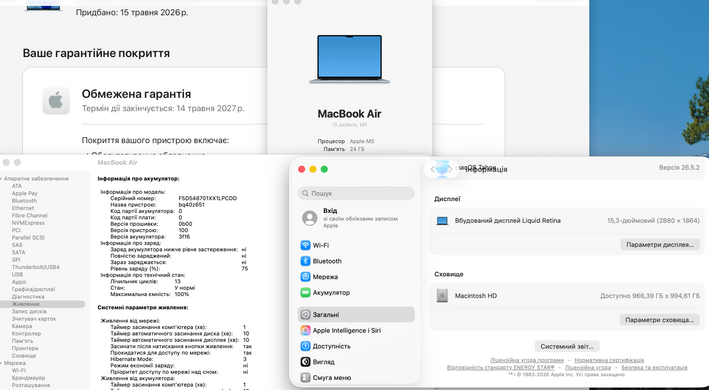Open ENERGY STAR compliance link
The image size is (709, 390).
[x=501, y=367]
